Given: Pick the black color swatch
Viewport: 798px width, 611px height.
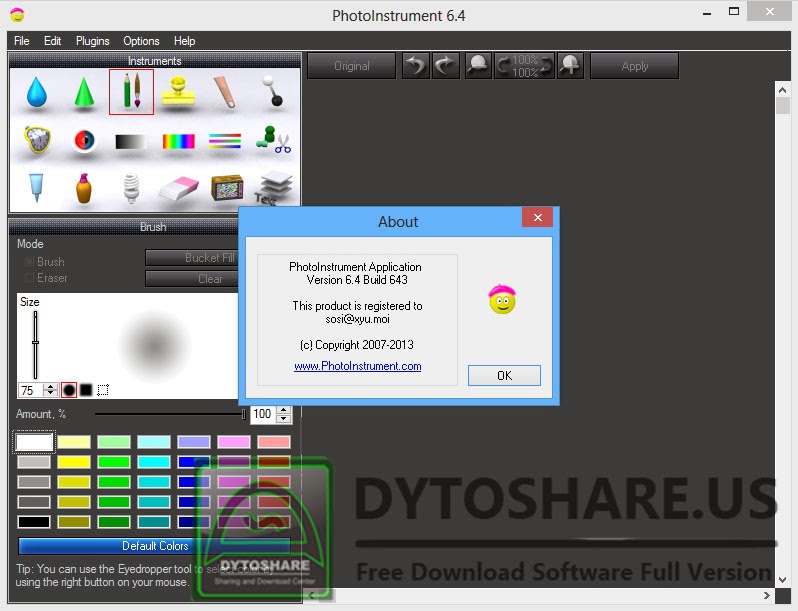Looking at the screenshot, I should (x=34, y=521).
